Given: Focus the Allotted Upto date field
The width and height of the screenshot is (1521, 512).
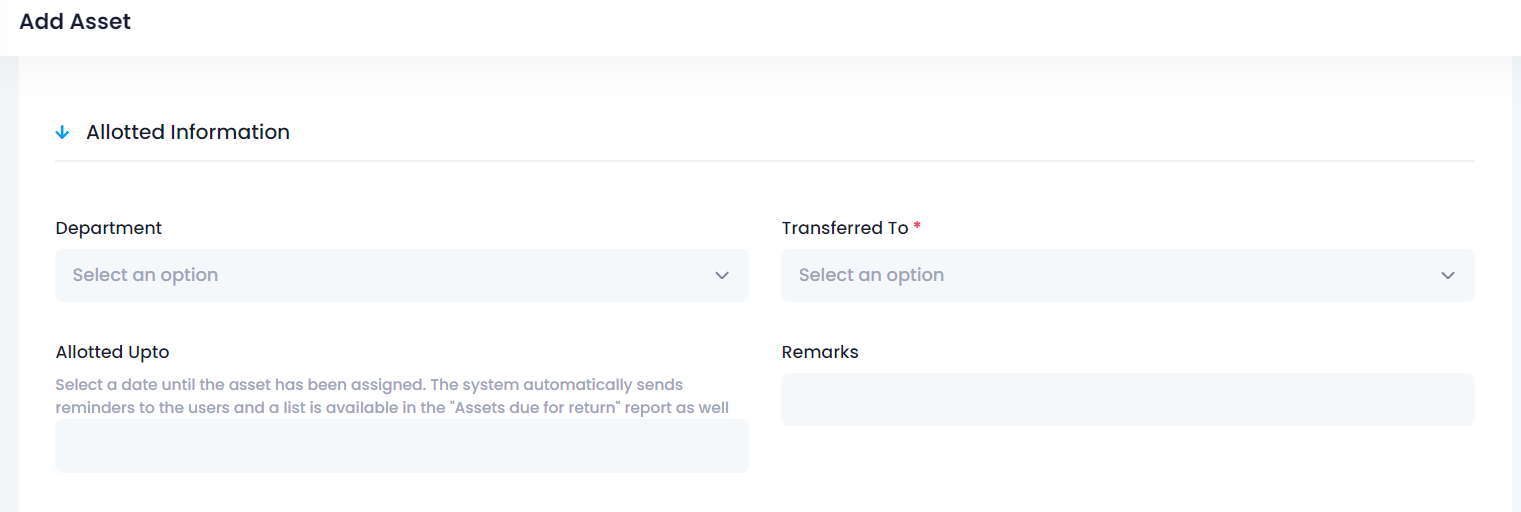Looking at the screenshot, I should pyautogui.click(x=402, y=446).
